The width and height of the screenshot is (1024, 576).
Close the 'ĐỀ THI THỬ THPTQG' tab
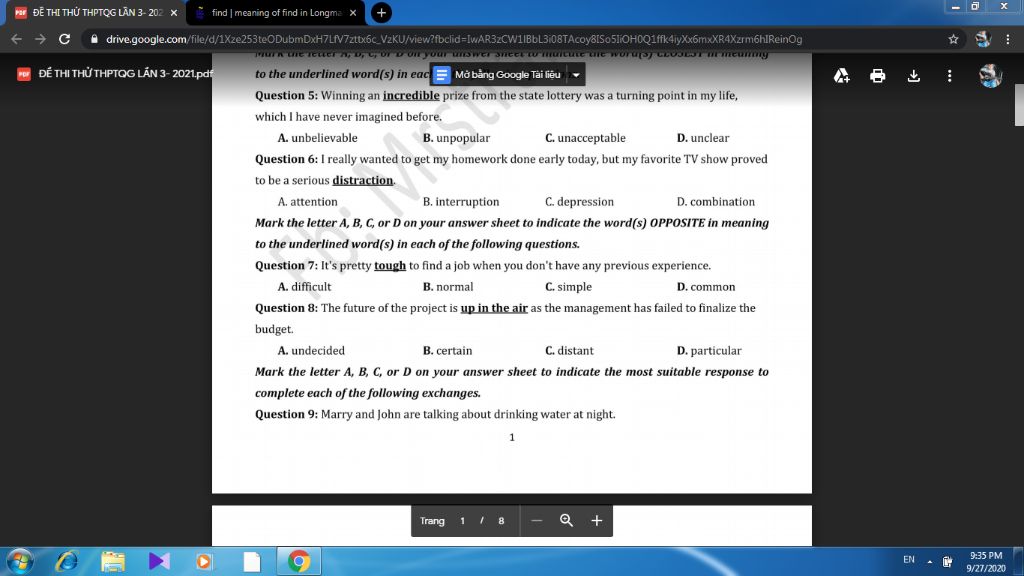174,12
